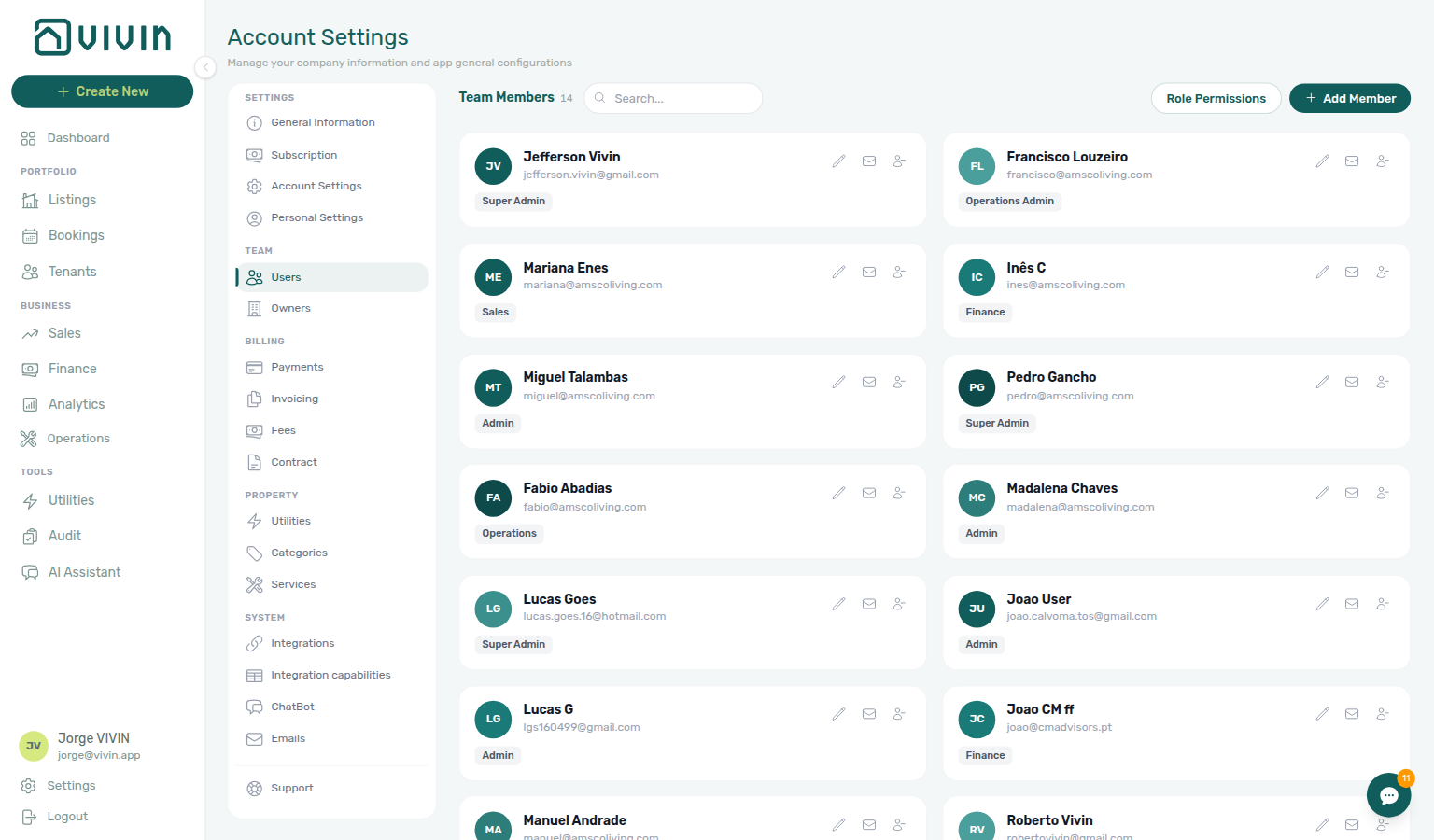Open ChatBot settings
Viewport: 1434px width, 840px height.
point(331,707)
